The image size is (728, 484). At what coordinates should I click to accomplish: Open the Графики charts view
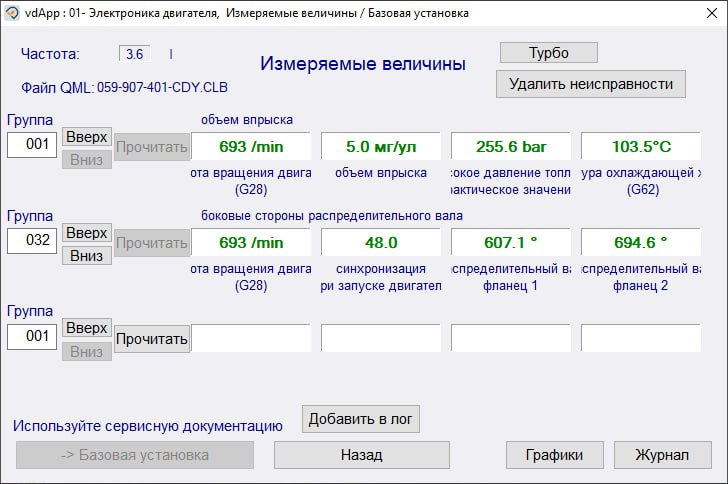point(554,455)
